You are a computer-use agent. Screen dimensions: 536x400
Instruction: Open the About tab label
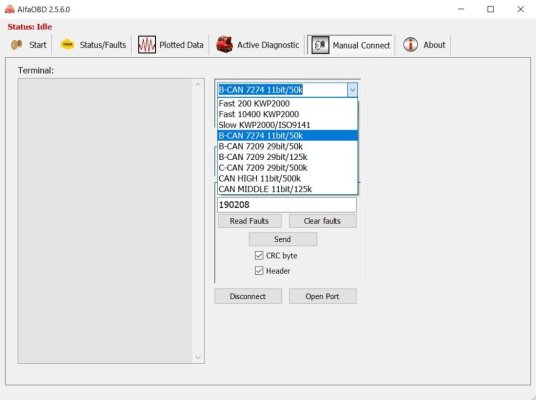click(434, 45)
